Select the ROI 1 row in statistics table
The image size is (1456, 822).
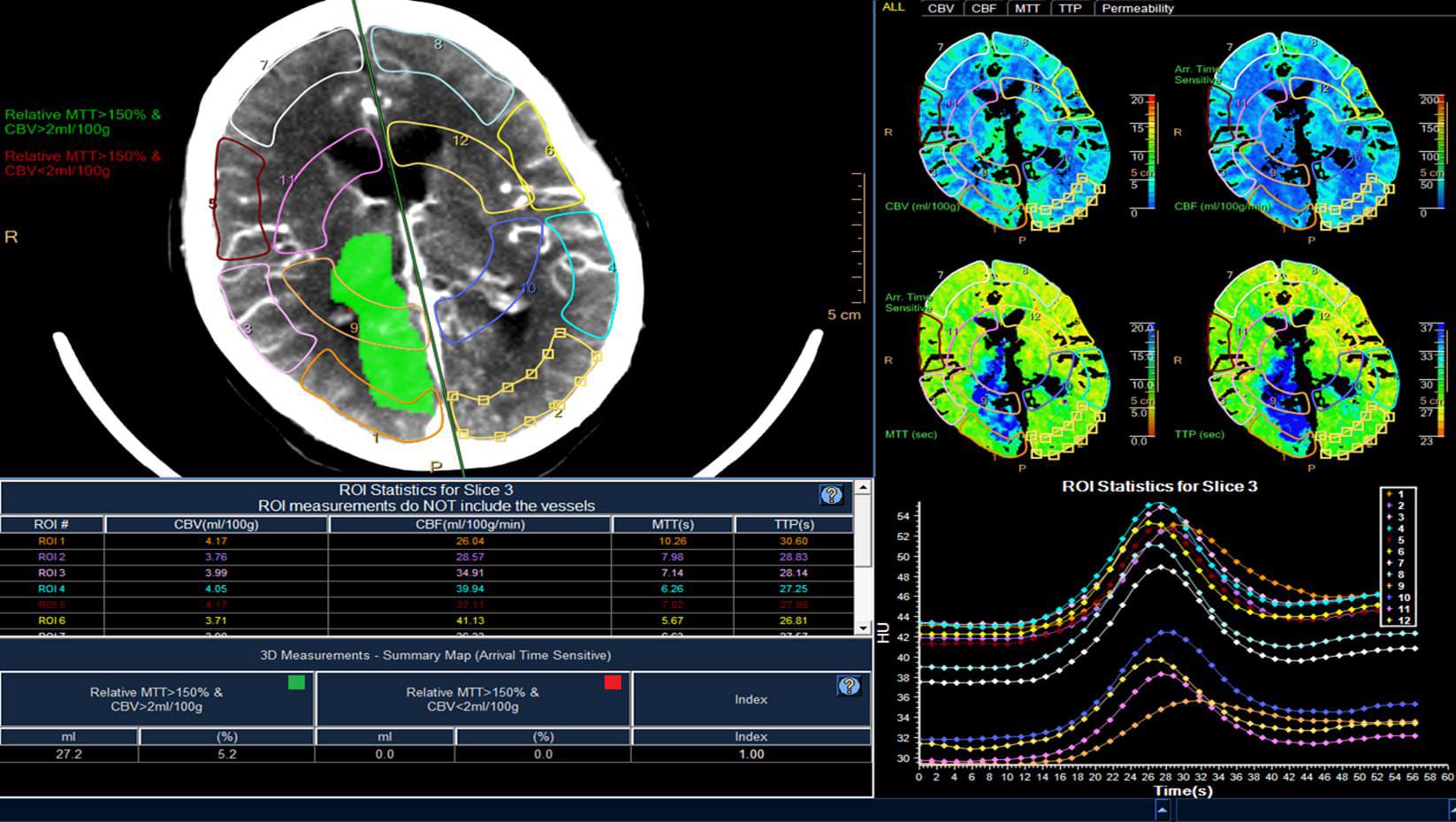[51, 541]
